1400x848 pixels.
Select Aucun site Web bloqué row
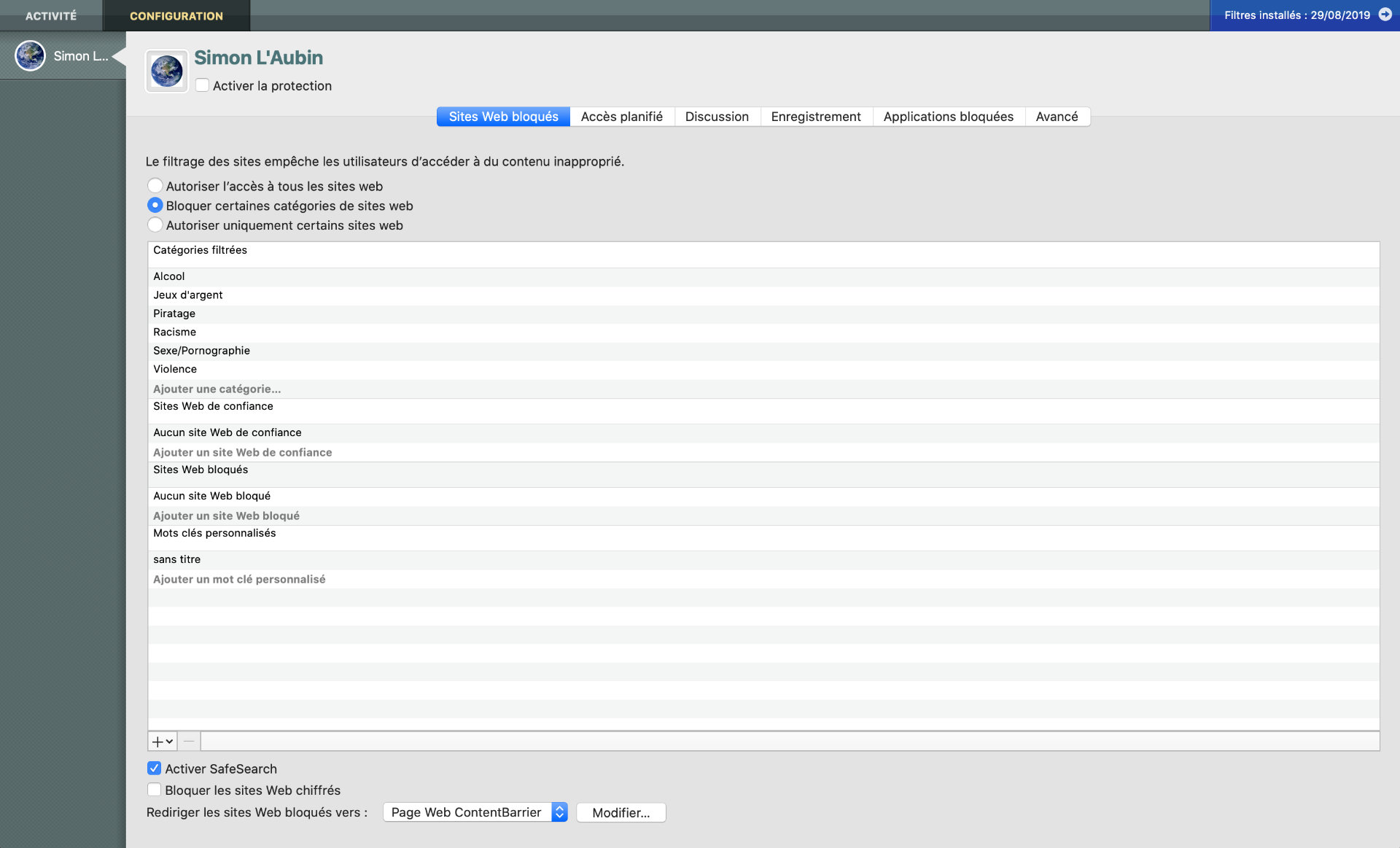pyautogui.click(x=763, y=497)
